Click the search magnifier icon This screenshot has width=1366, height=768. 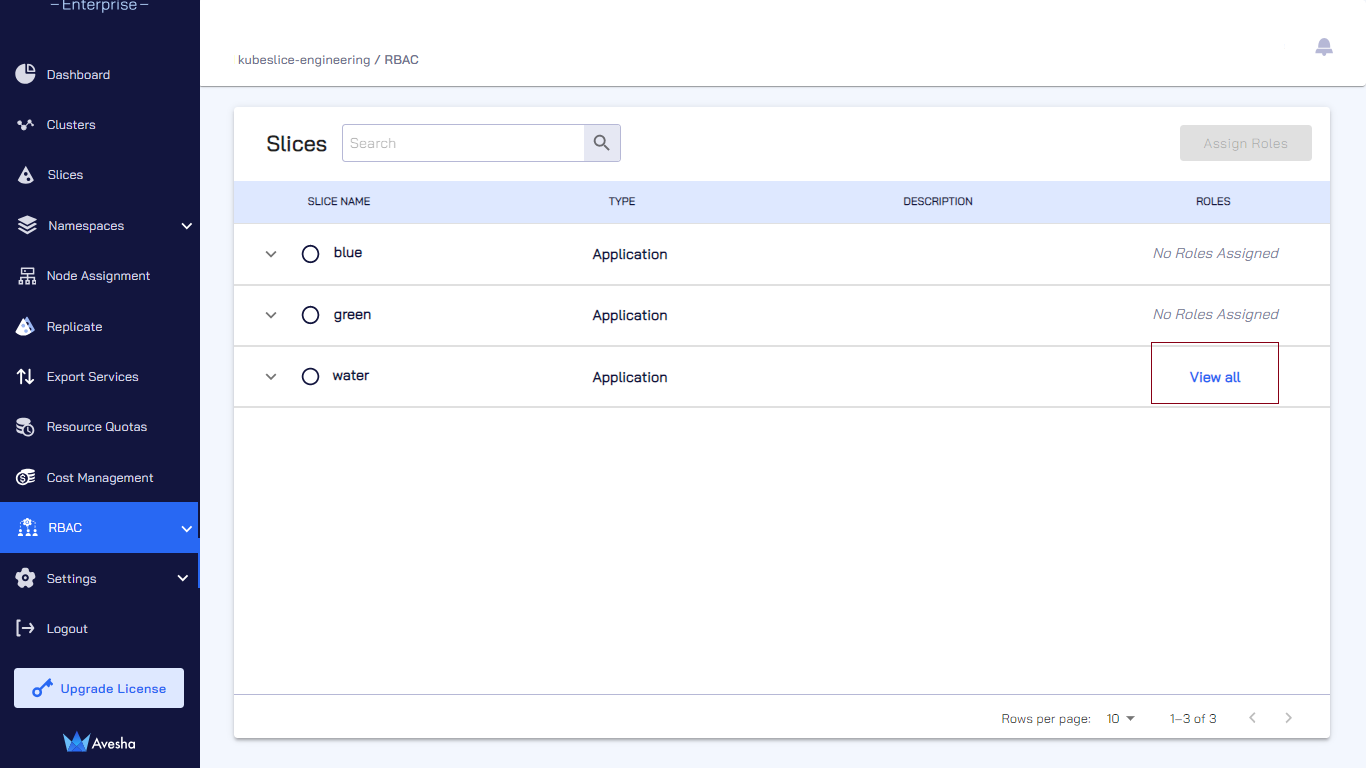pos(602,143)
